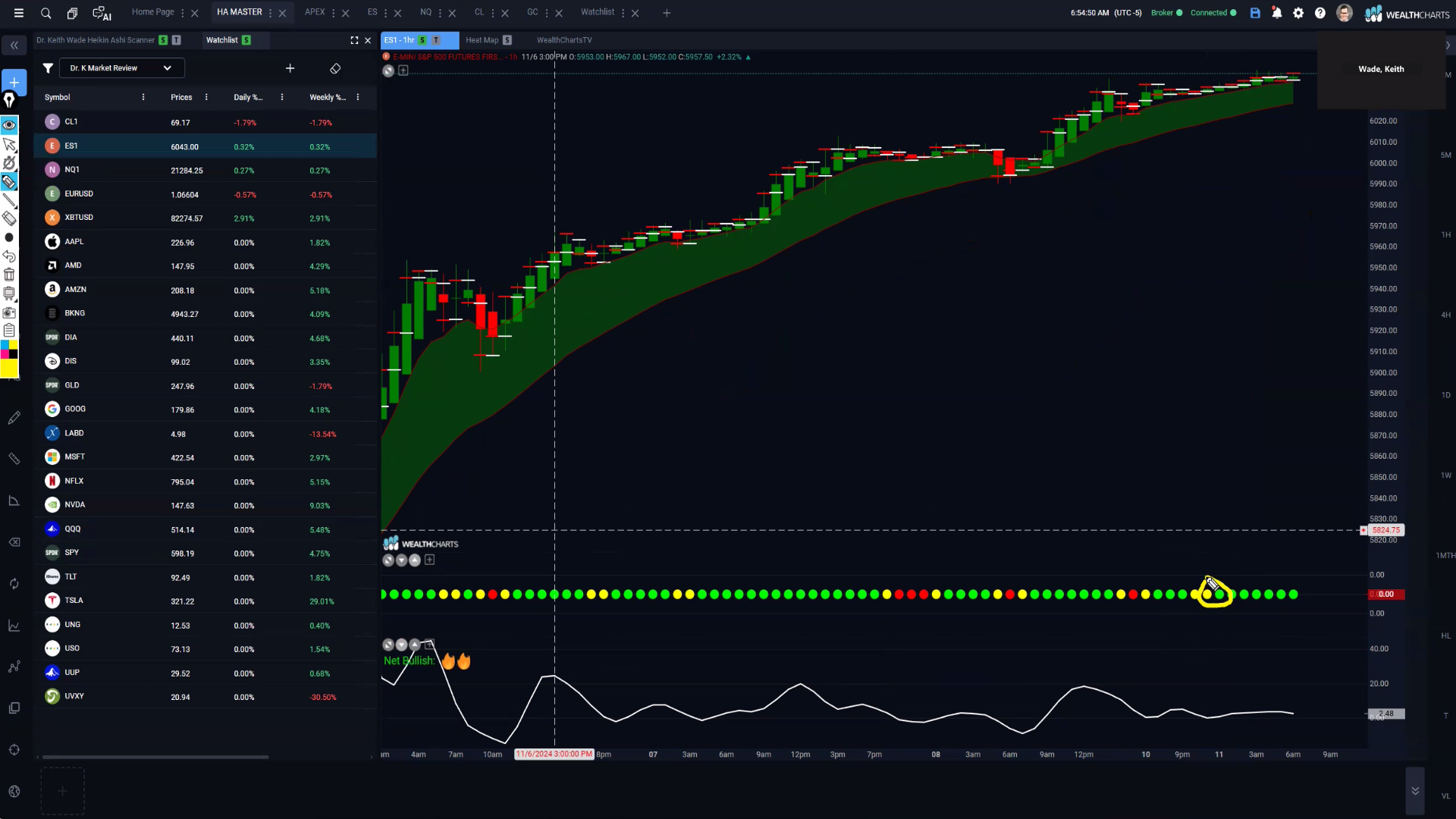Select the 1W timeframe button
1456x819 pixels.
[x=1446, y=475]
